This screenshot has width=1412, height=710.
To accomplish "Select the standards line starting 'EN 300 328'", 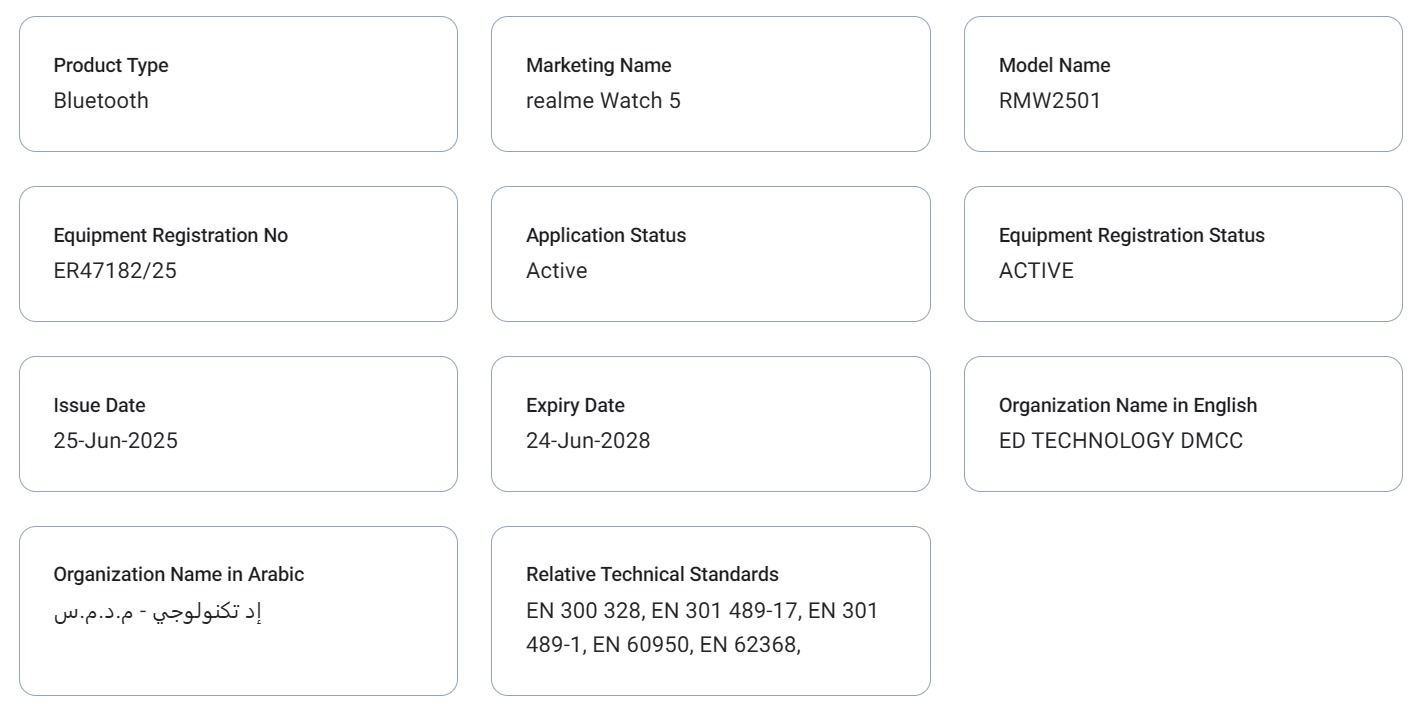I will pyautogui.click(x=702, y=610).
